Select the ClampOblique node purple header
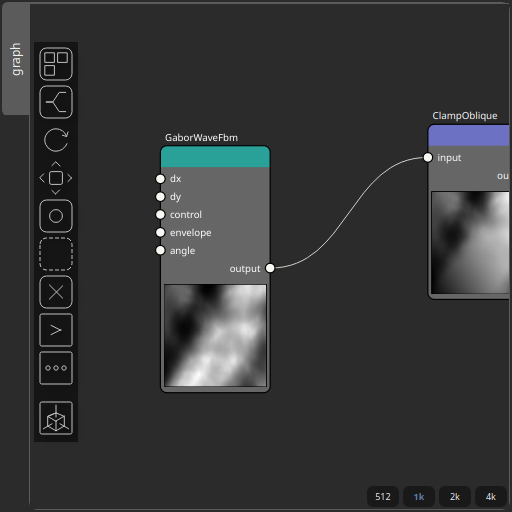Viewport: 512px width, 512px height. click(469, 136)
